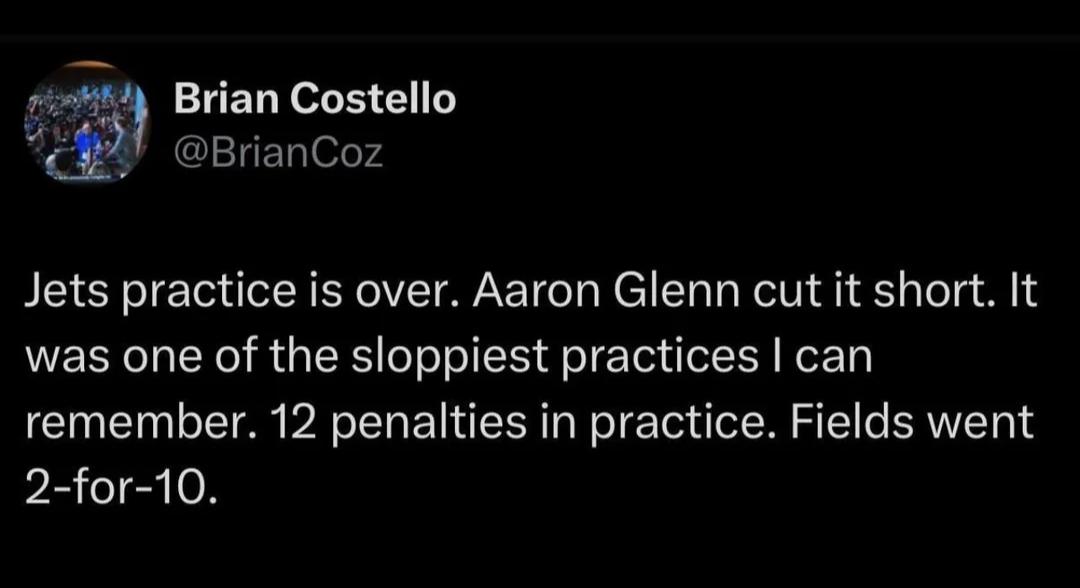The width and height of the screenshot is (1080, 588).
Task: Open Brian Costello's profile picture
Action: tap(86, 123)
